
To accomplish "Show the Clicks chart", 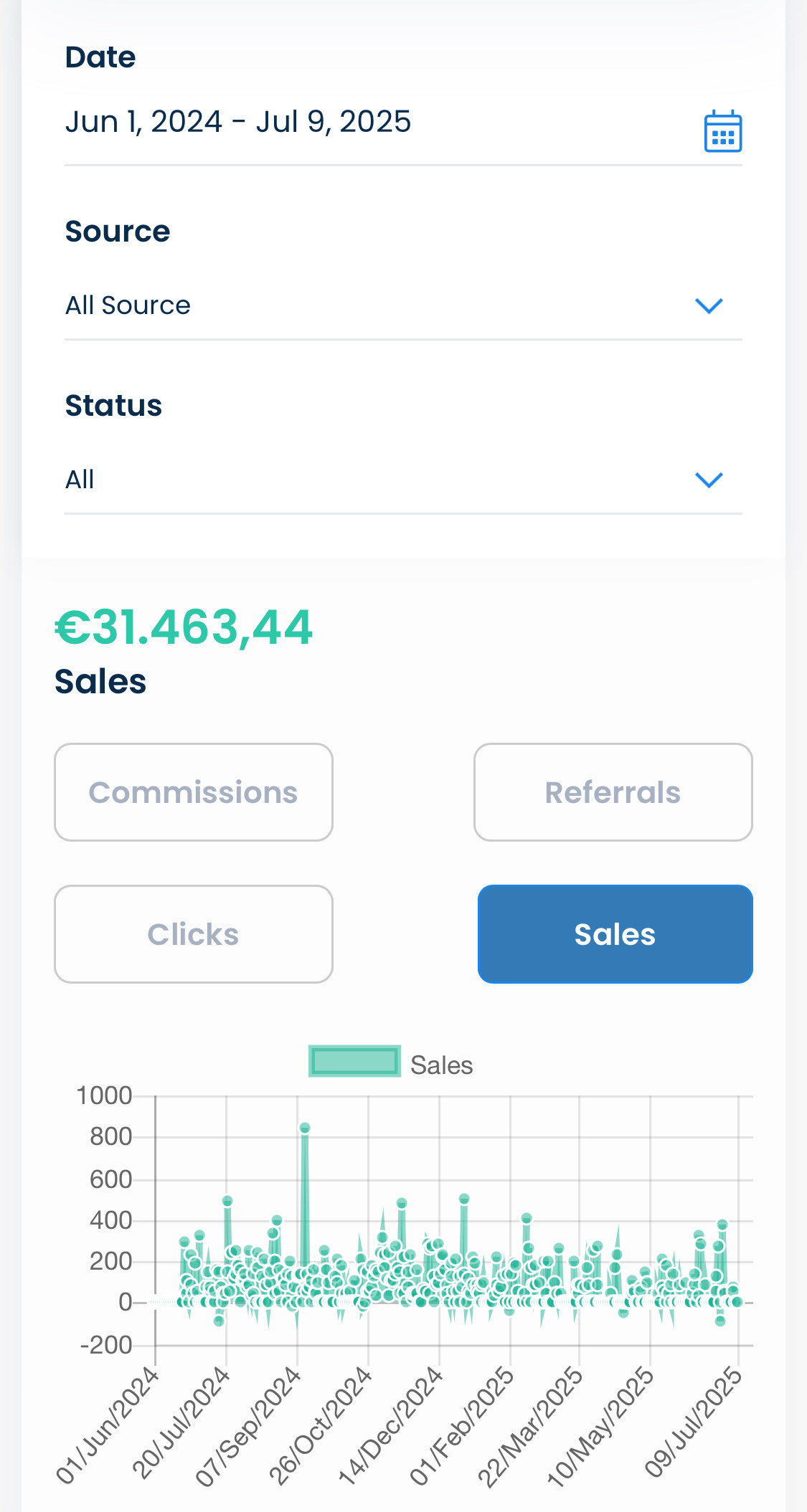I will [x=194, y=934].
